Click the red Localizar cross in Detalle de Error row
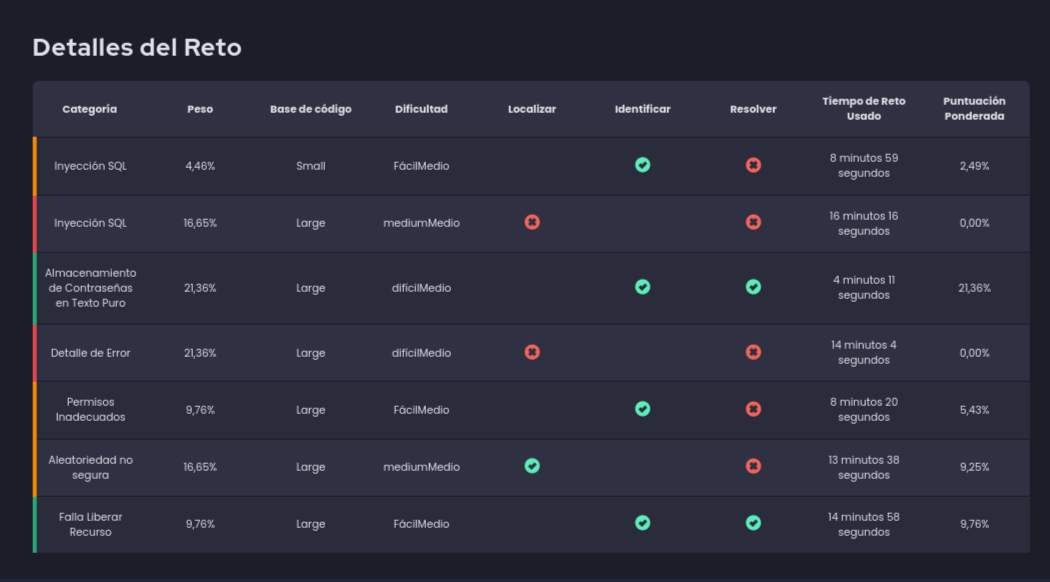Screen dimensions: 1050x582 tap(532, 352)
